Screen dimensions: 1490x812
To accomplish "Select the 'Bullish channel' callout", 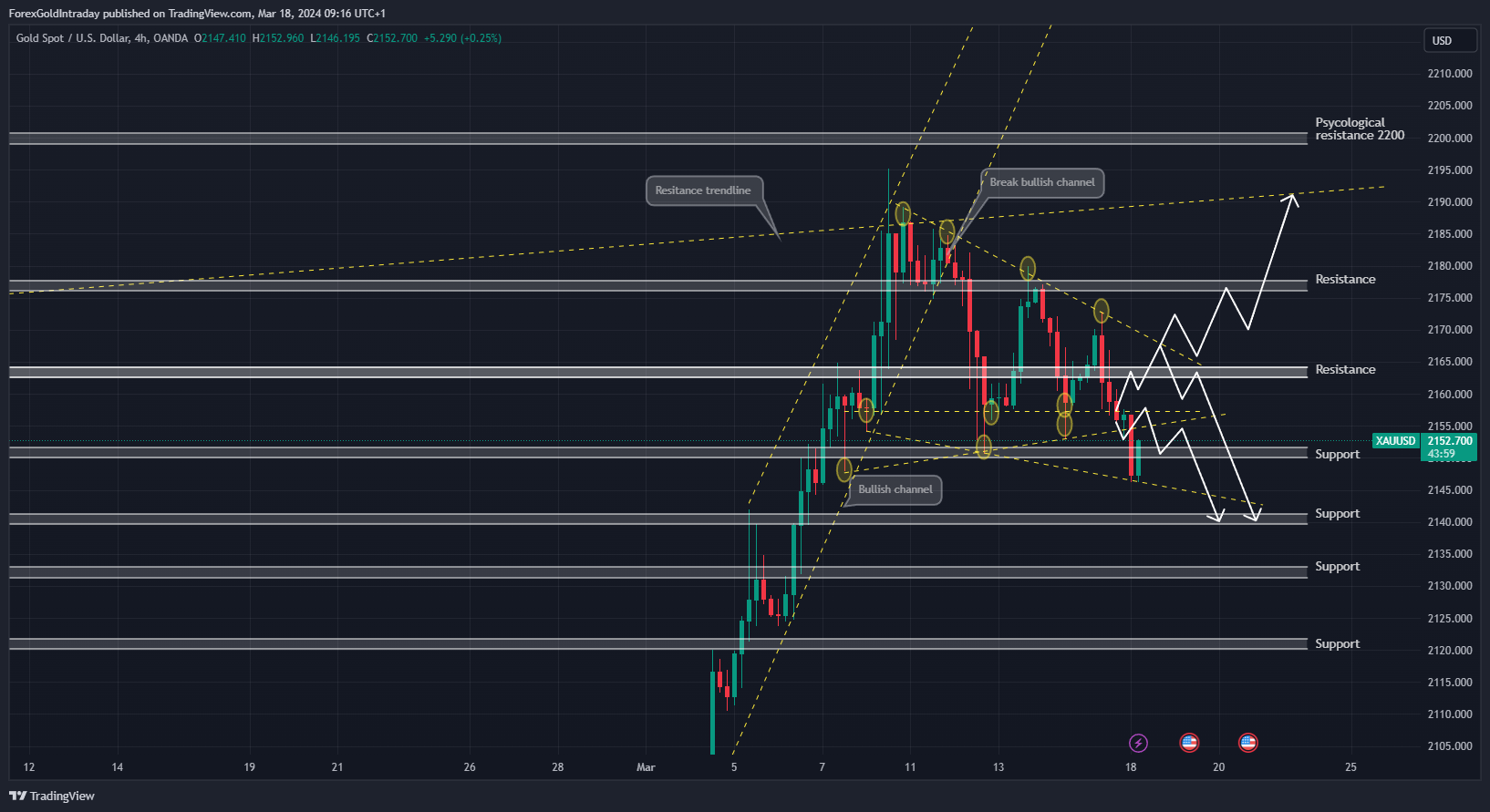I will pos(895,489).
